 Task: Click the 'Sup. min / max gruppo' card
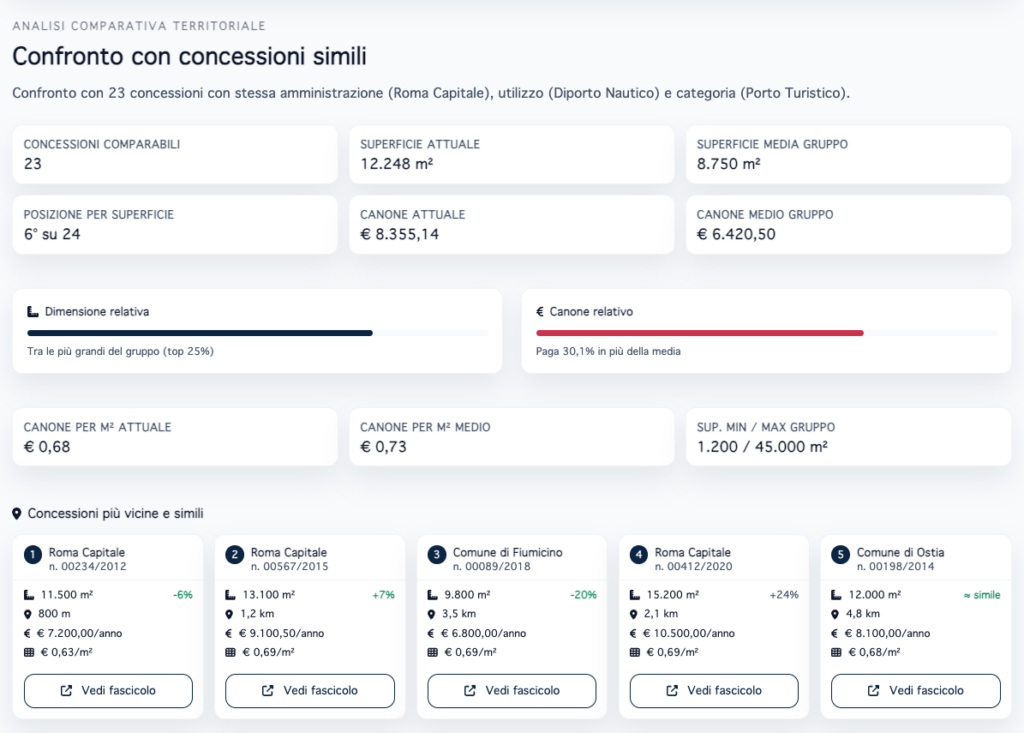[x=848, y=437]
